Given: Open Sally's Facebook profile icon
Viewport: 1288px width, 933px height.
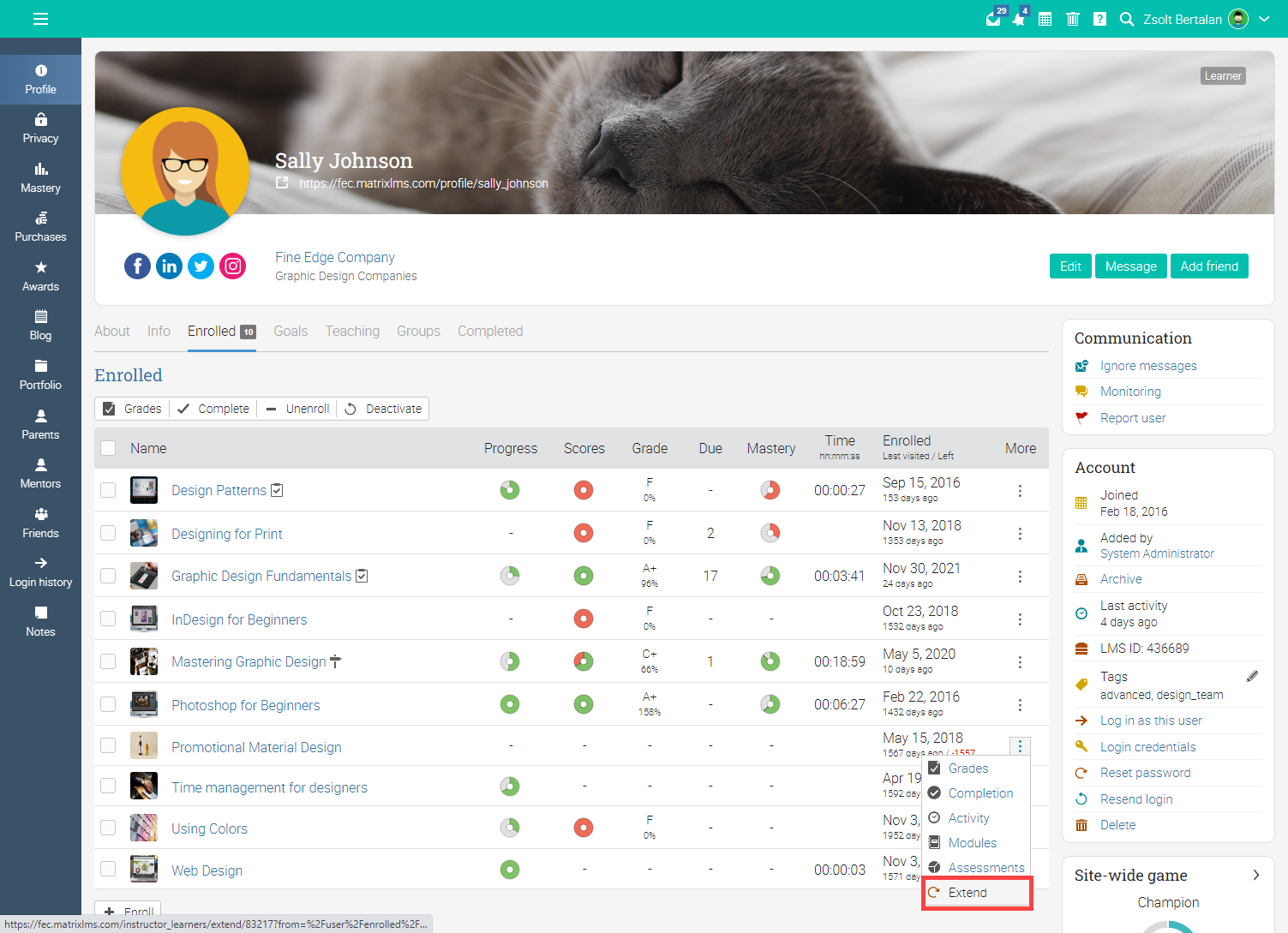Looking at the screenshot, I should tap(137, 266).
